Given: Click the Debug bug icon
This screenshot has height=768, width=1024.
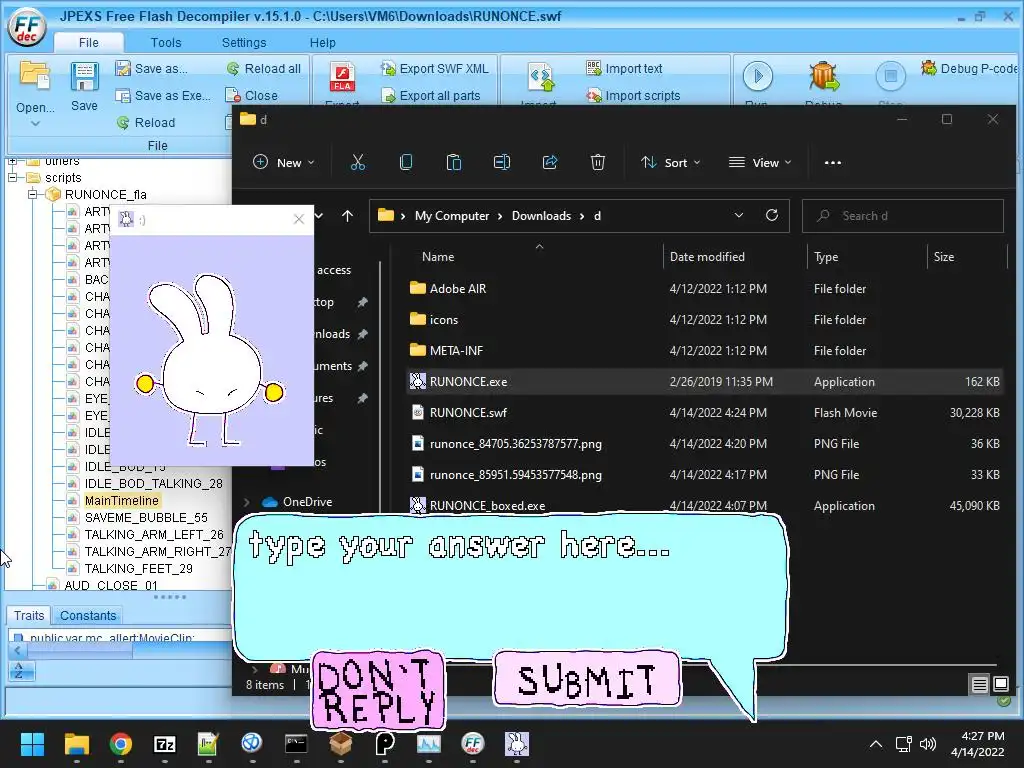Looking at the screenshot, I should tap(823, 76).
